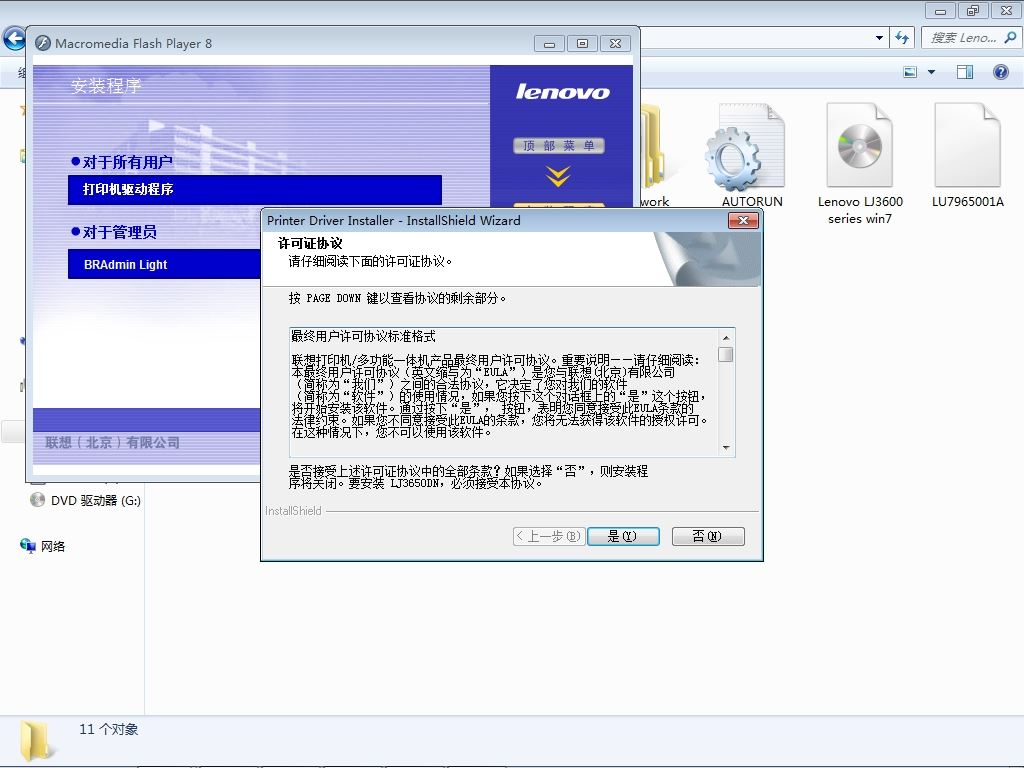Click the 否(N) button to decline the license
The image size is (1024, 768).
(x=708, y=536)
